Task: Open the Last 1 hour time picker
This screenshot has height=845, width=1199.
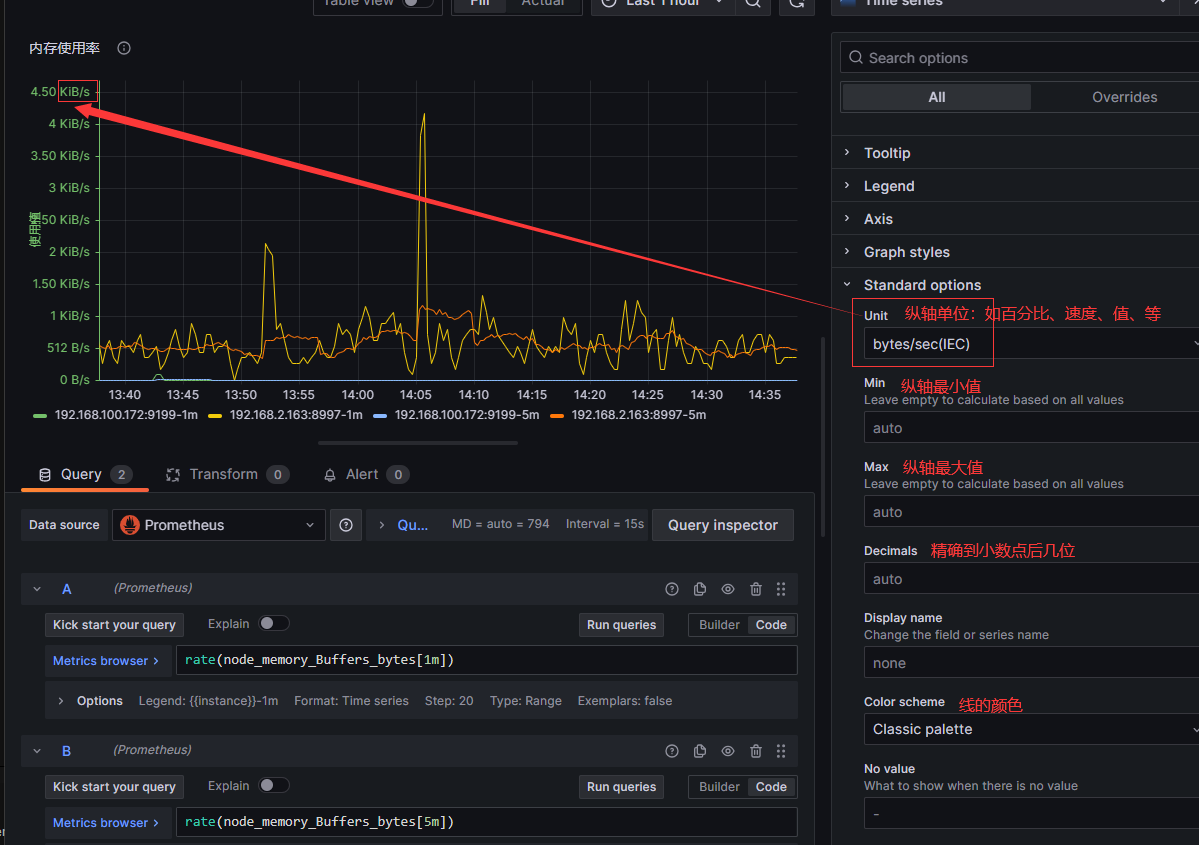Action: pyautogui.click(x=662, y=4)
